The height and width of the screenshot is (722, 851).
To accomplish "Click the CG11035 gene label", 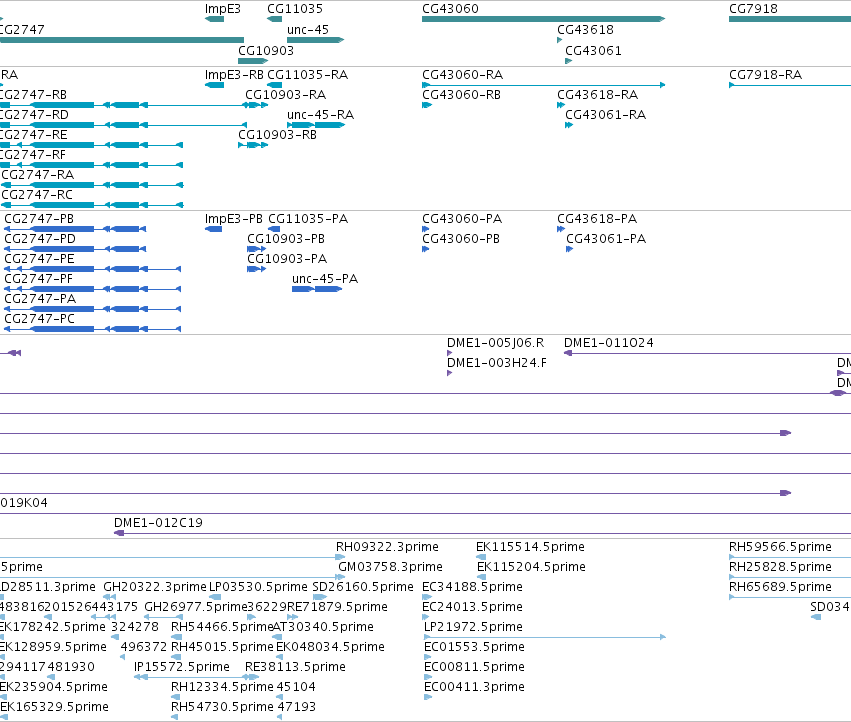I will coord(295,9).
